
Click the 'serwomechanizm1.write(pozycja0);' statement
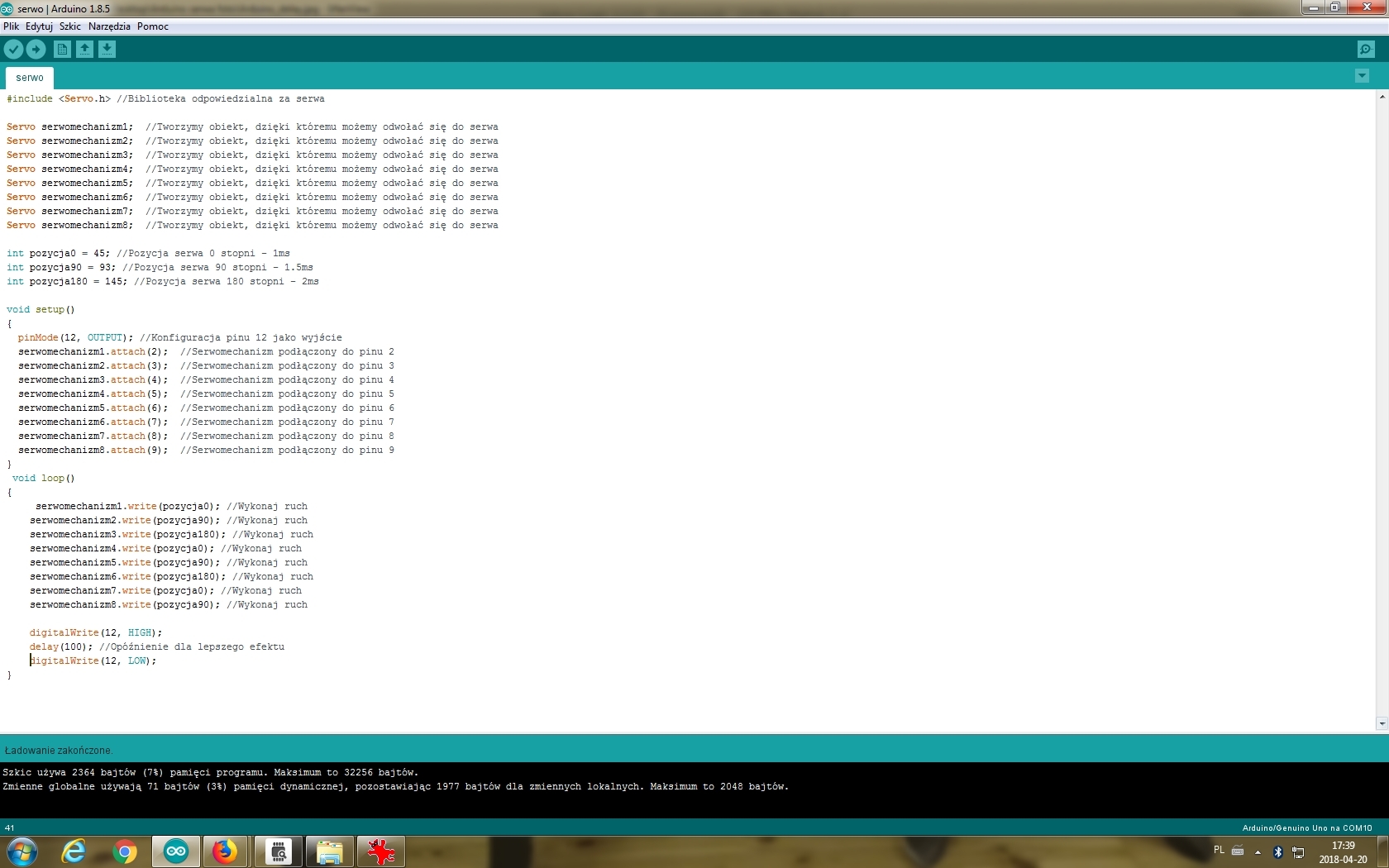pos(128,507)
